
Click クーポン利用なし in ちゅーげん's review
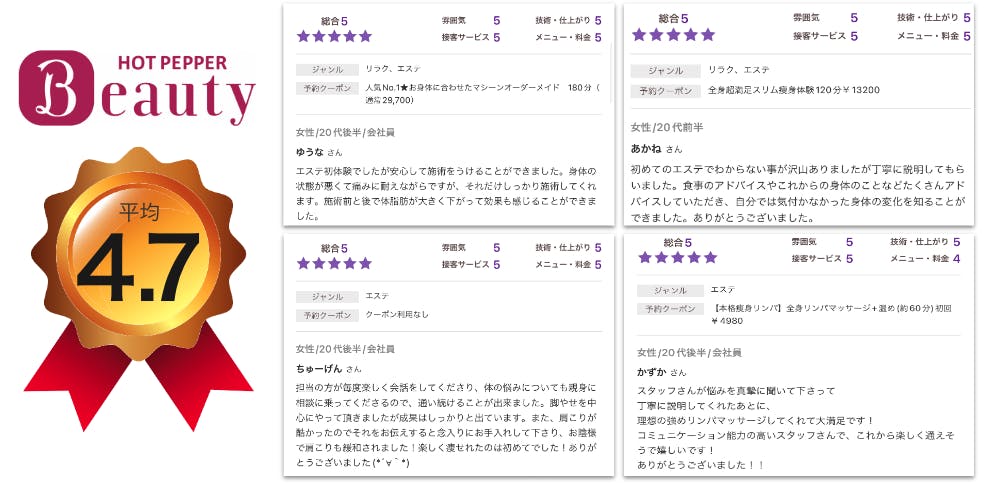pos(397,315)
